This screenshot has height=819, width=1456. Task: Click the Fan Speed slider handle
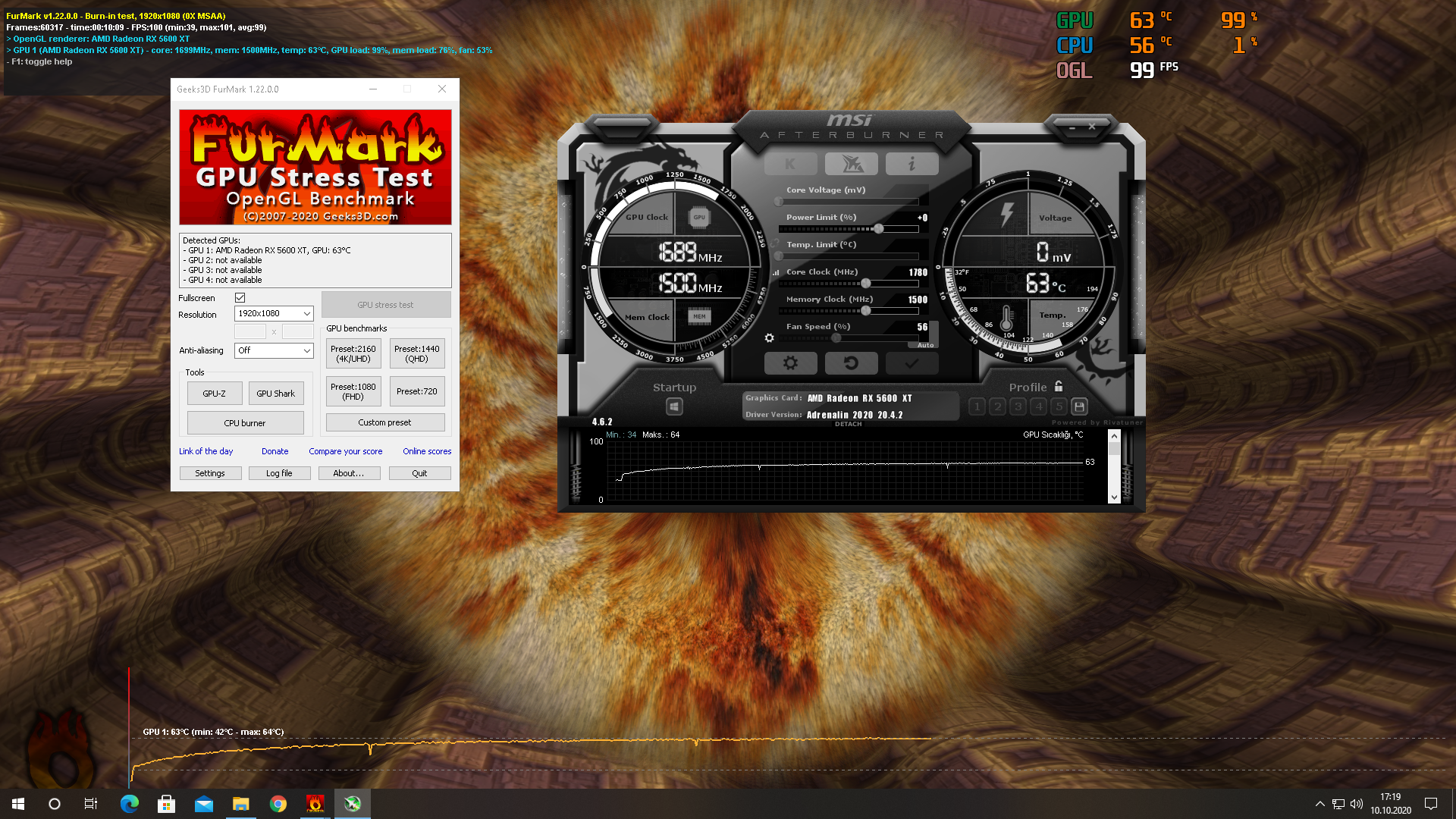pos(836,338)
